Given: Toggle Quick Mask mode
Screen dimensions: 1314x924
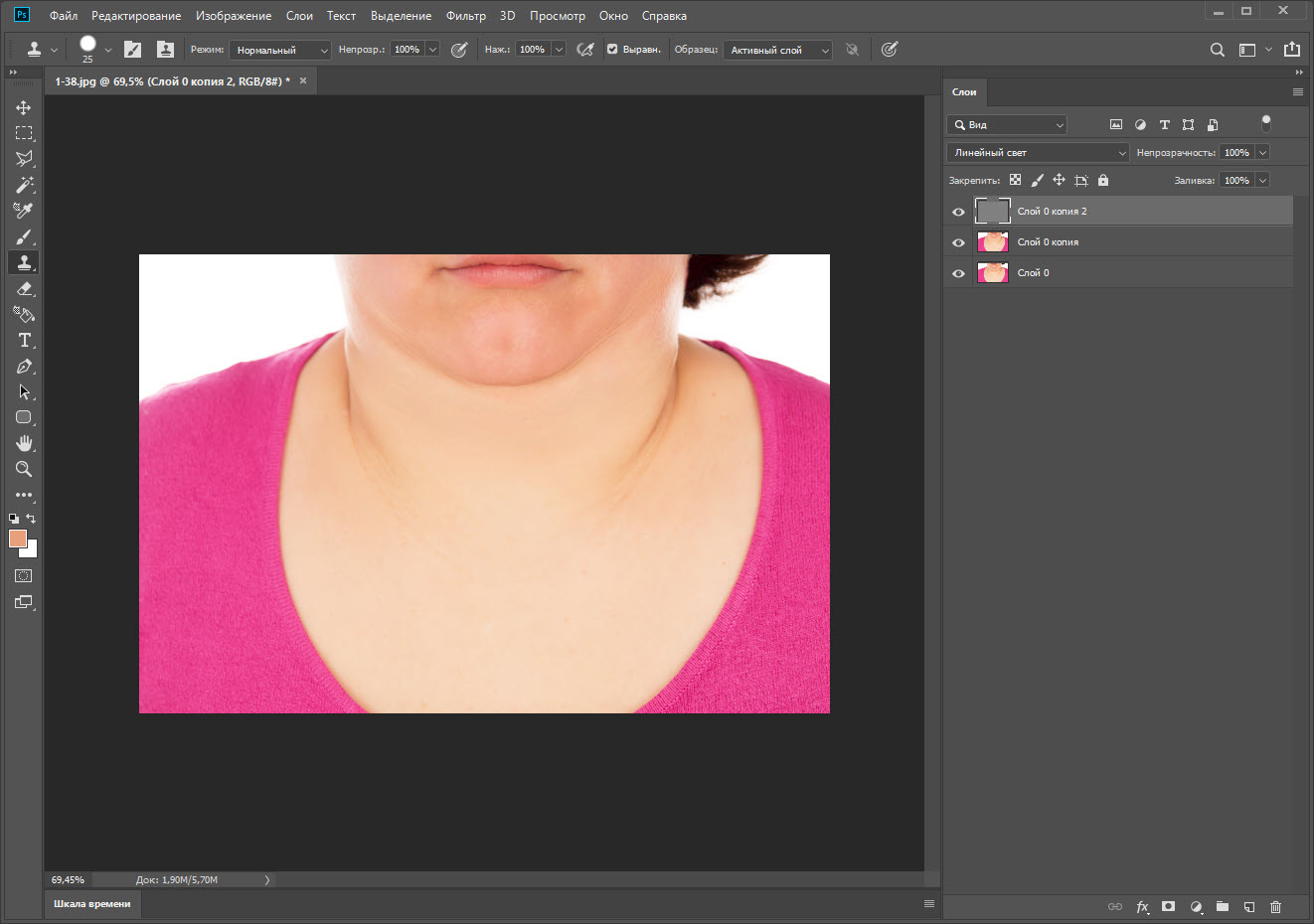Looking at the screenshot, I should pos(24,576).
